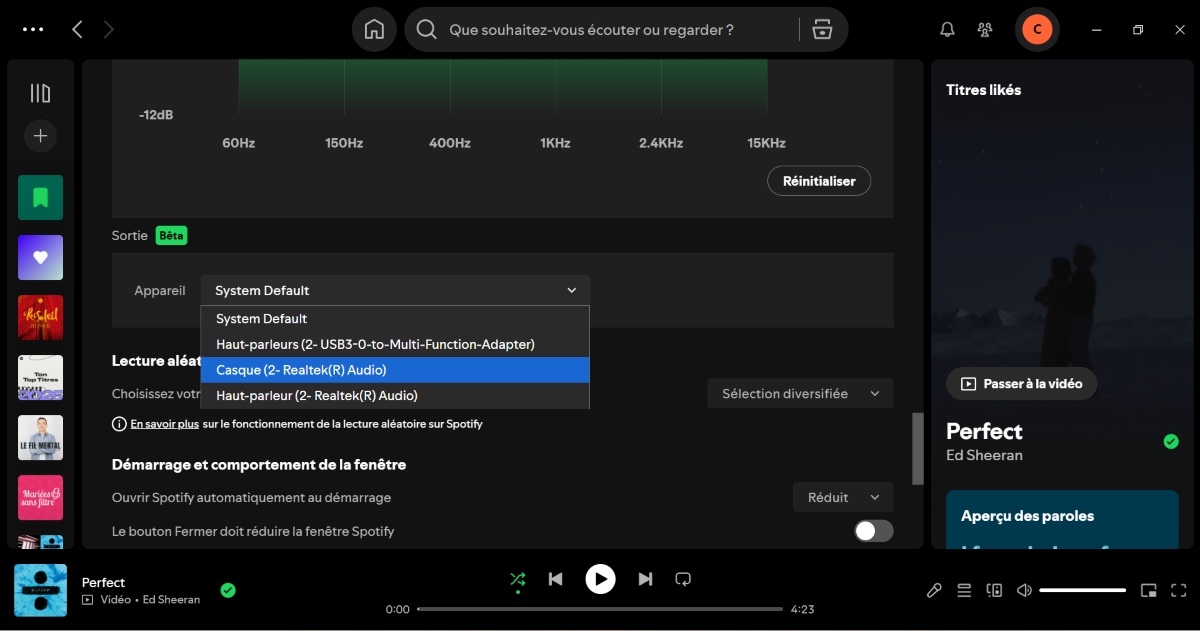
Task: Open the lyrics with the microphone icon
Action: pyautogui.click(x=934, y=590)
